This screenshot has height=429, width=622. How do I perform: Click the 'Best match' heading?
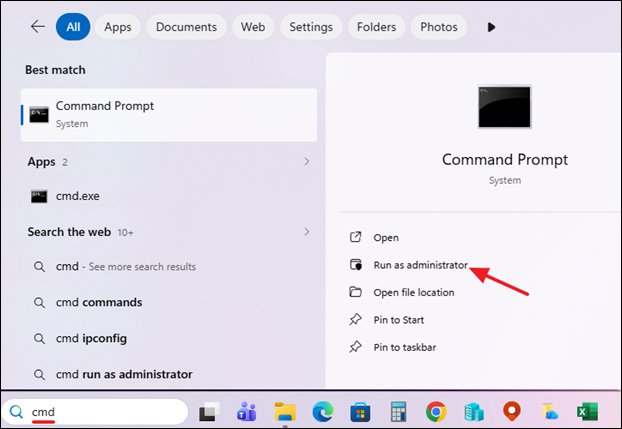click(55, 70)
